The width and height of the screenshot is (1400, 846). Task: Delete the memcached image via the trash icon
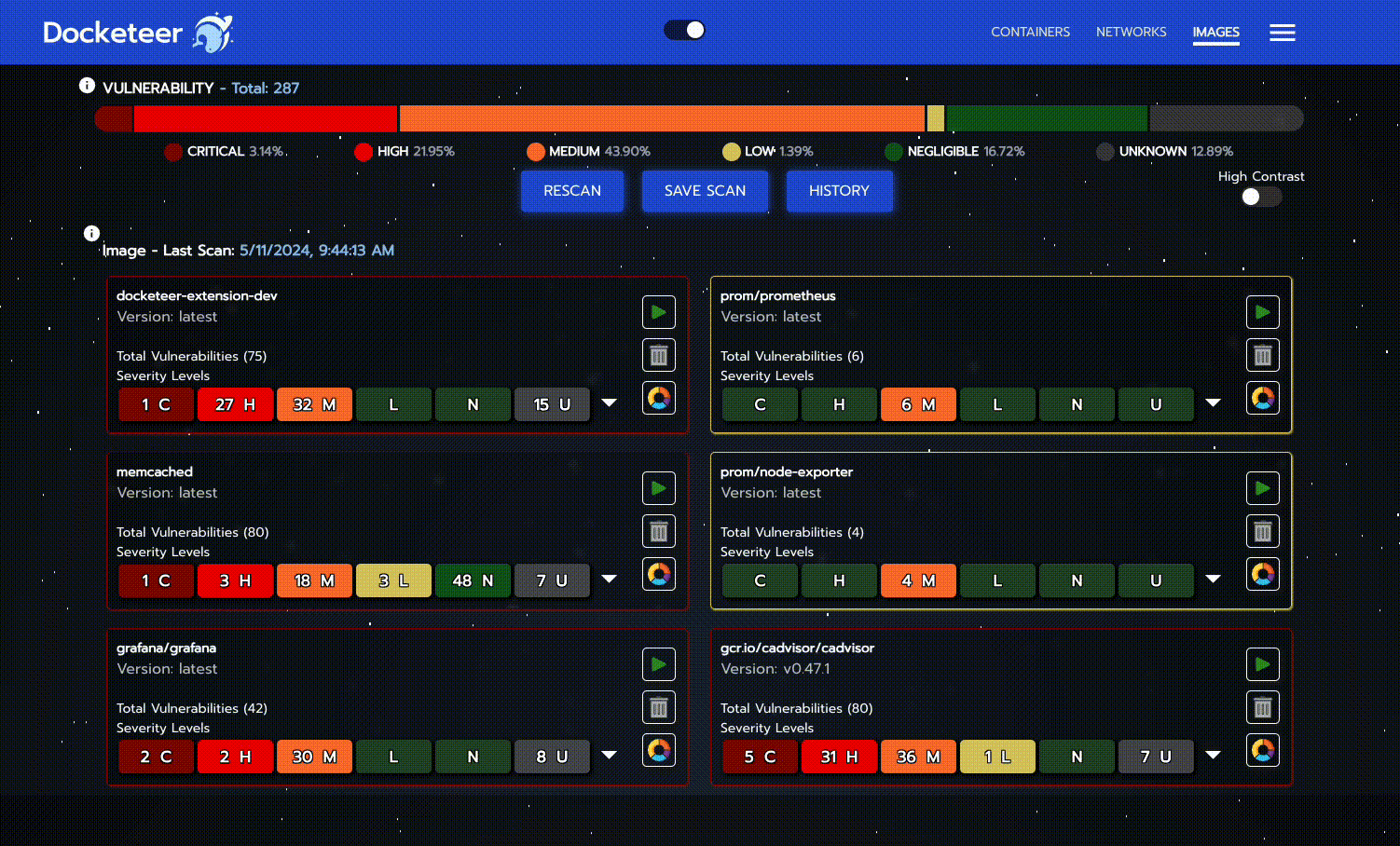659,531
